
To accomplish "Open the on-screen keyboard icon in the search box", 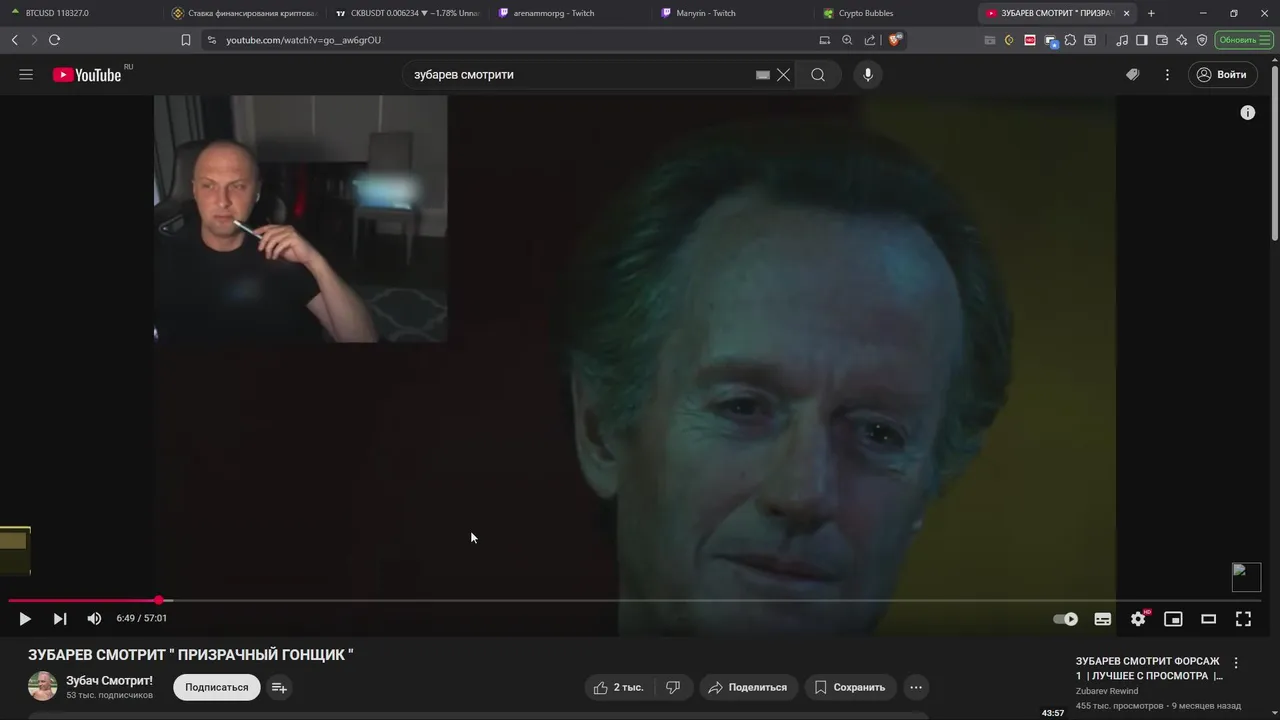I will point(763,75).
